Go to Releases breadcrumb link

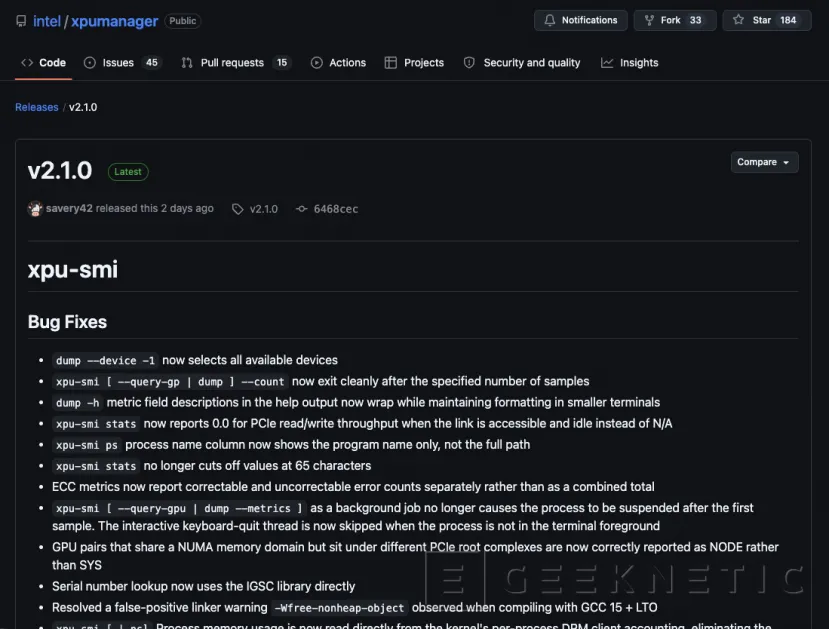pos(36,107)
